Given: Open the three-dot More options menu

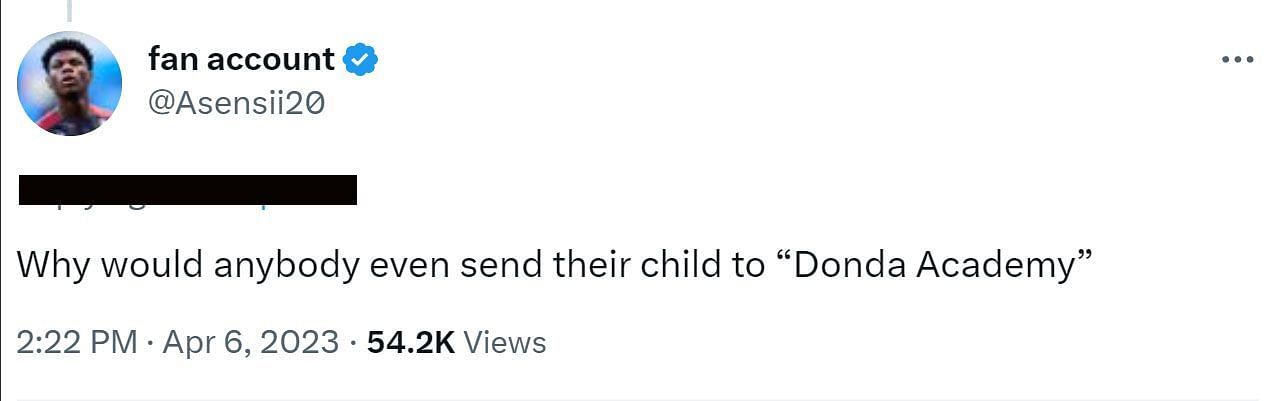Looking at the screenshot, I should pos(1237,60).
